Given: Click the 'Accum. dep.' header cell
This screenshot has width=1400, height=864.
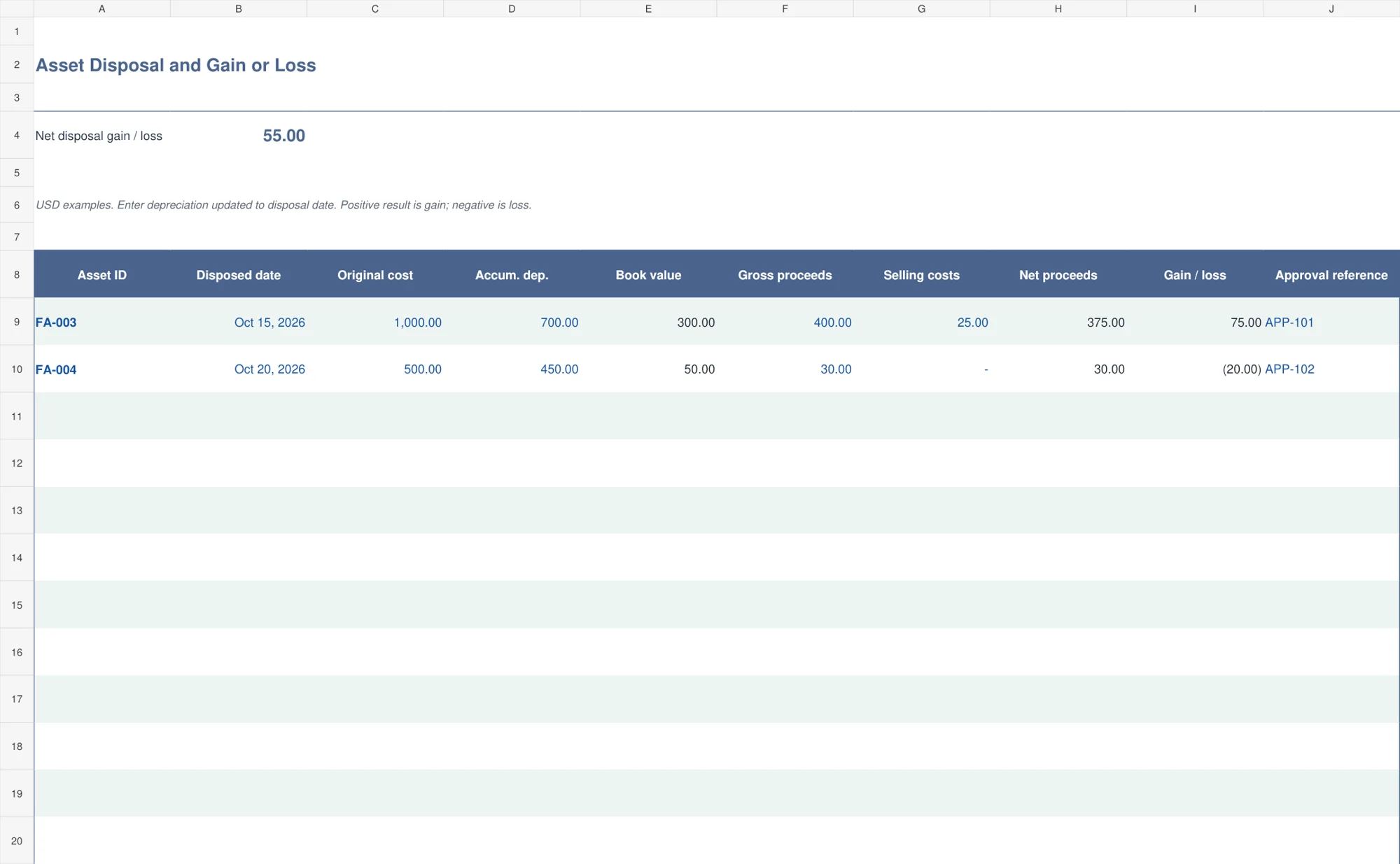Looking at the screenshot, I should 512,275.
